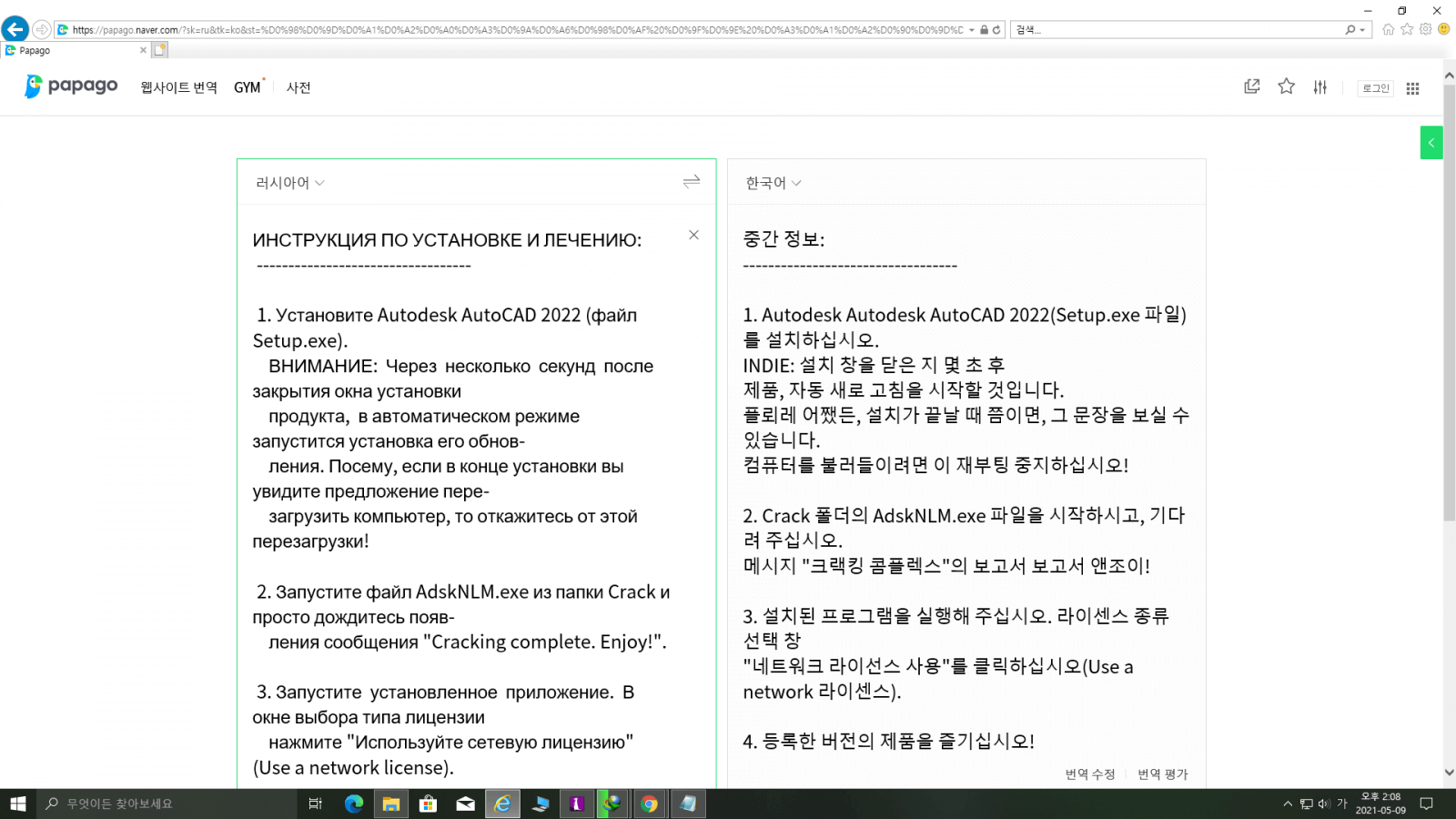Open the 러시아어 source language dropdown
1456x819 pixels.
click(x=290, y=183)
